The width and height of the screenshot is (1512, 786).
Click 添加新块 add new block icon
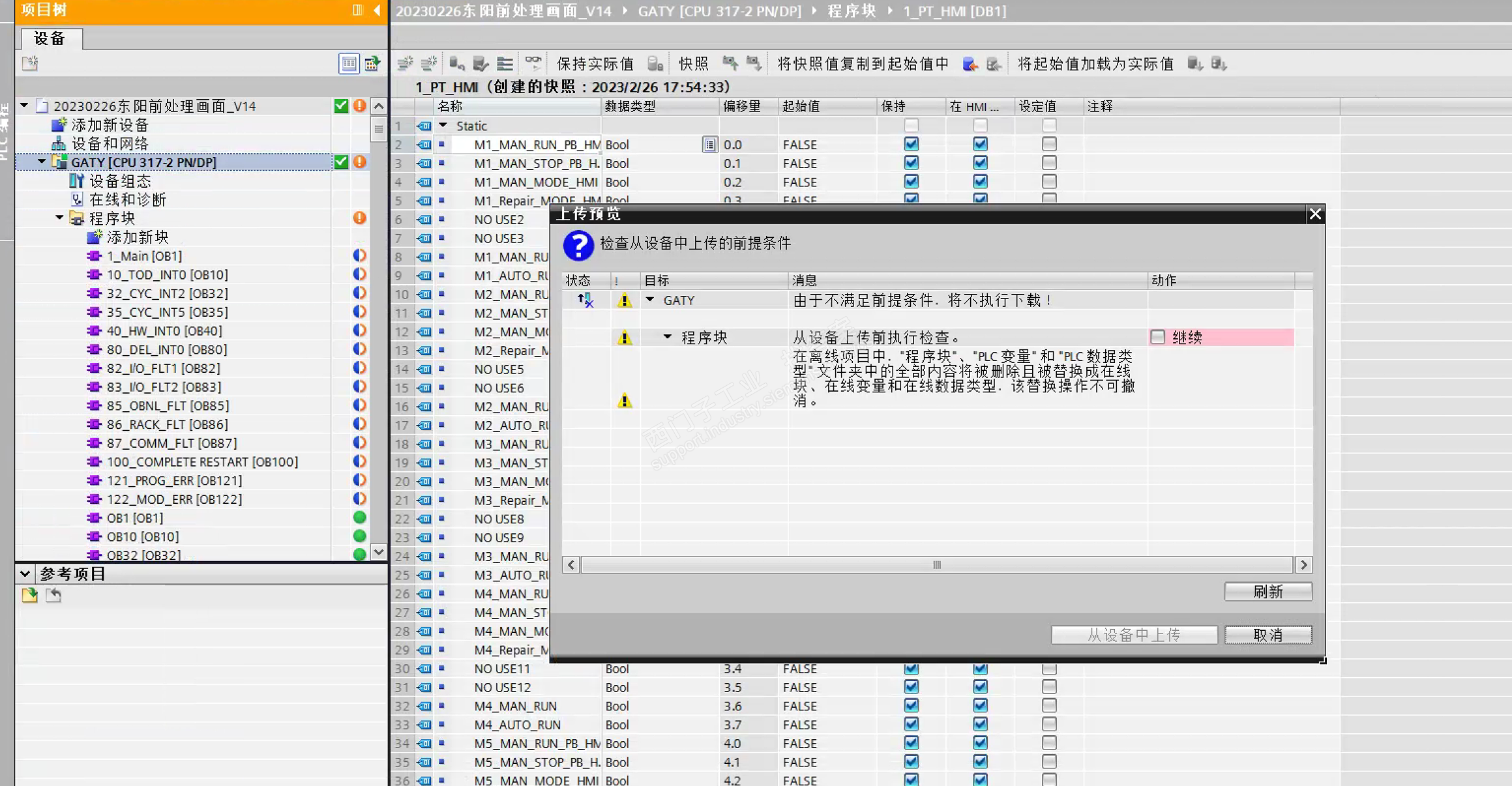pos(95,237)
